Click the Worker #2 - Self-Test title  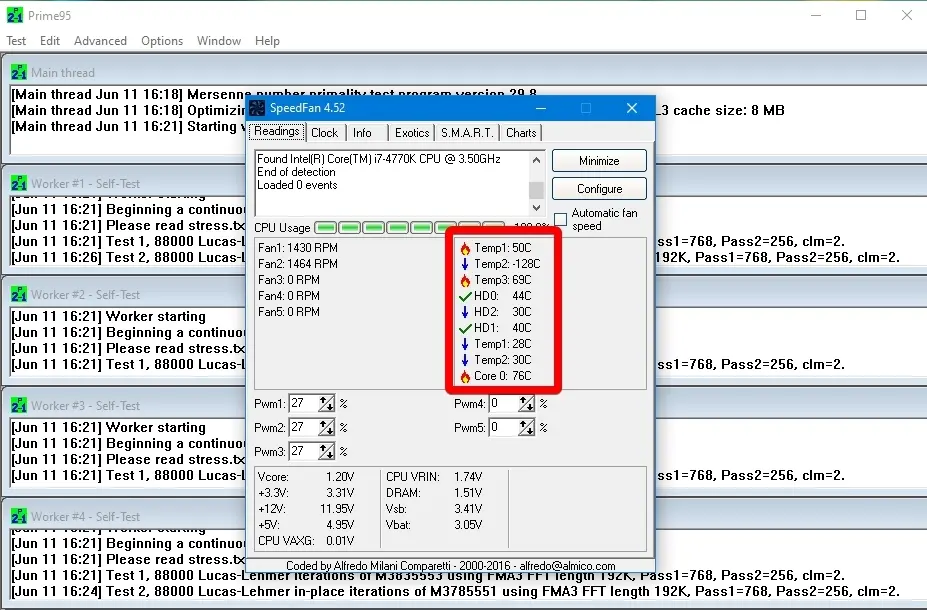86,294
